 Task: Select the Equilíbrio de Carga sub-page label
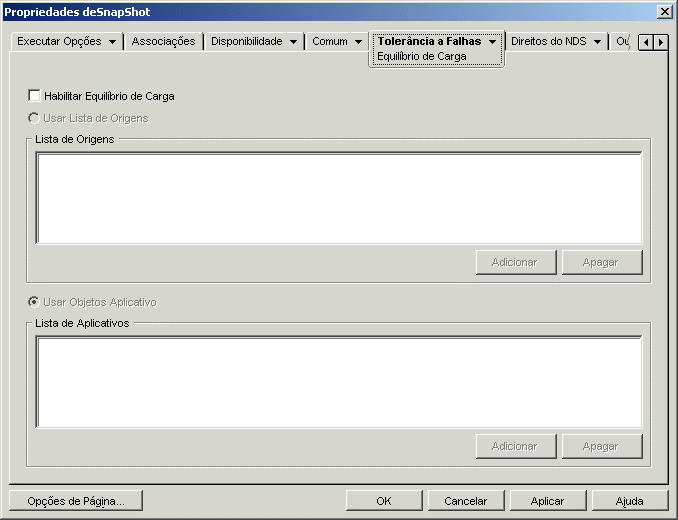click(422, 57)
